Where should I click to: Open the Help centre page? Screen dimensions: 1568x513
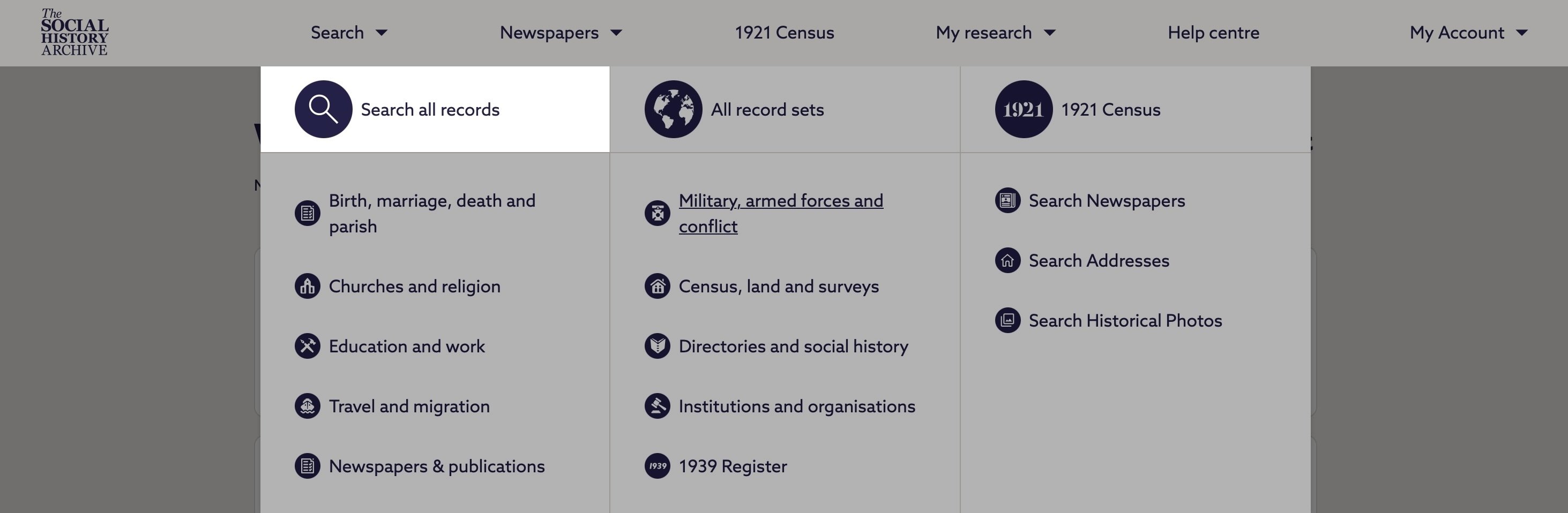pos(1213,33)
